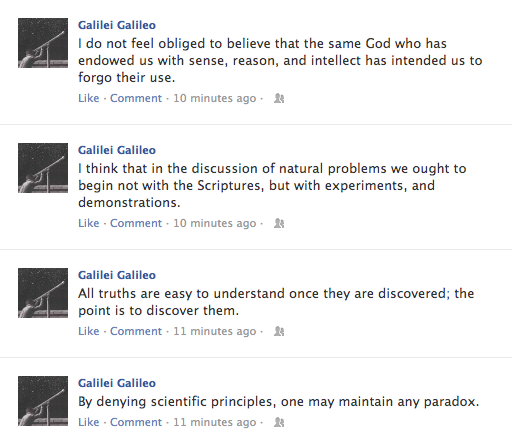Like the post about sense, reason, and intellect
Viewport: 512px width, 439px height.
[x=89, y=98]
